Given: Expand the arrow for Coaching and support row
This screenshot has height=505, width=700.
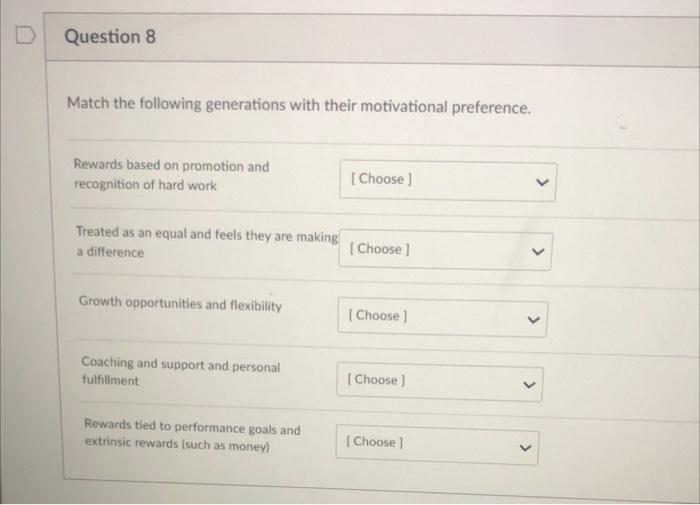Looking at the screenshot, I should pyautogui.click(x=530, y=381).
